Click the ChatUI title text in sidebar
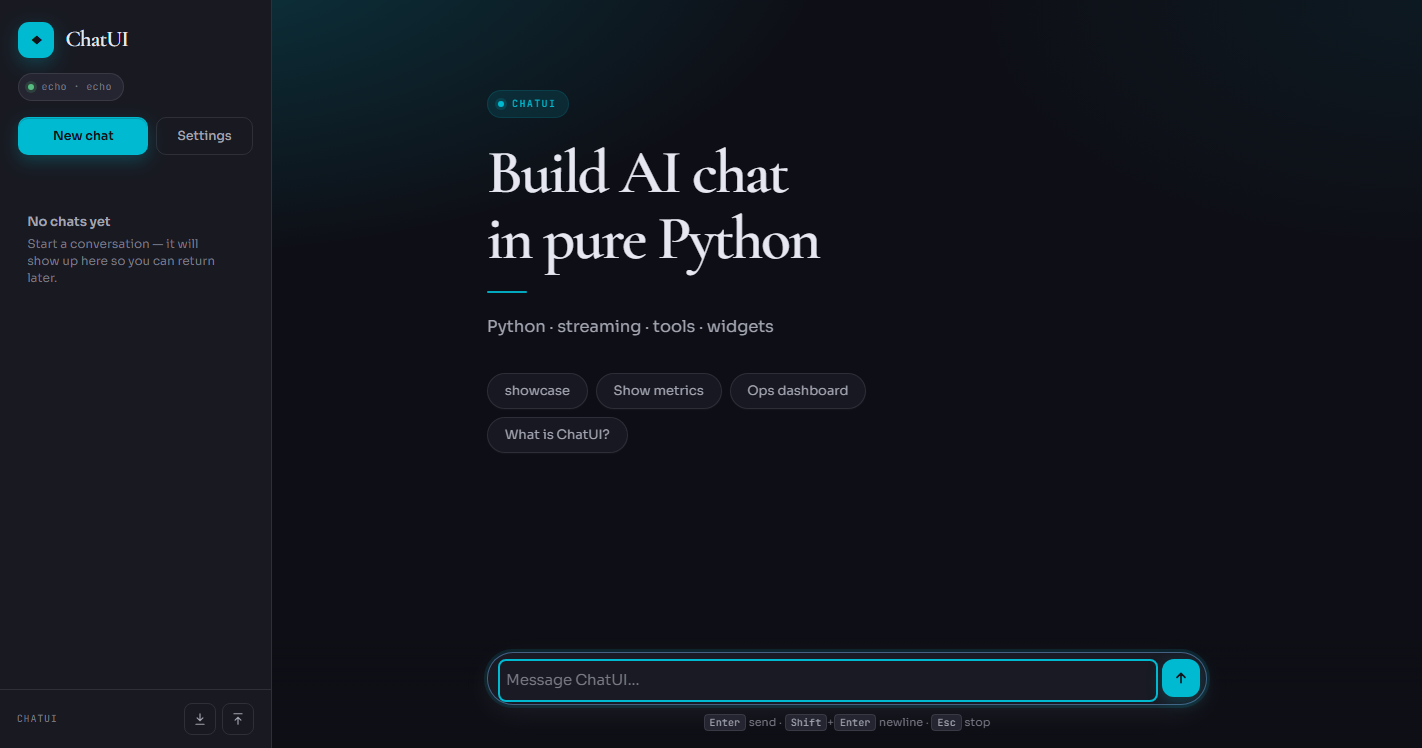 (x=97, y=40)
